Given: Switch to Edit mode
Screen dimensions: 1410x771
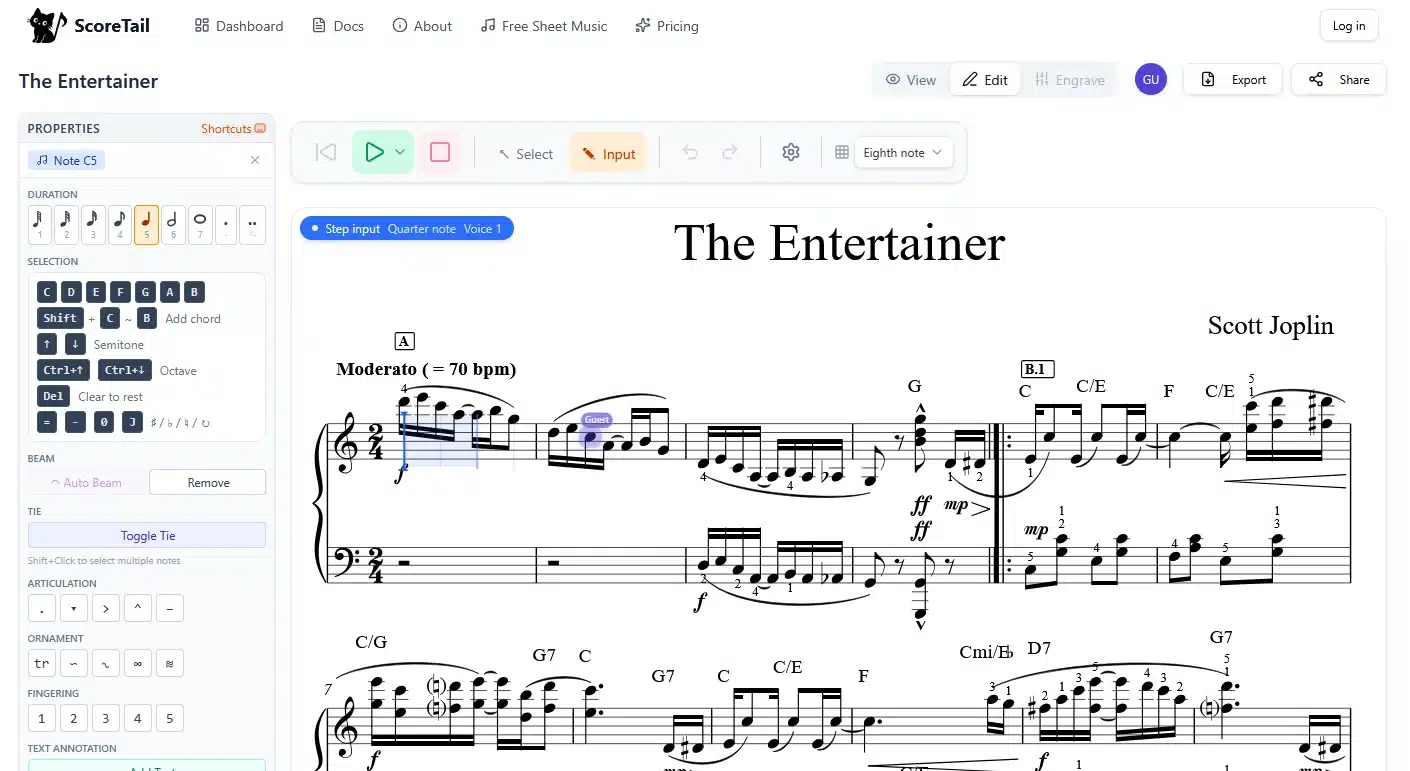Looking at the screenshot, I should pyautogui.click(x=985, y=80).
